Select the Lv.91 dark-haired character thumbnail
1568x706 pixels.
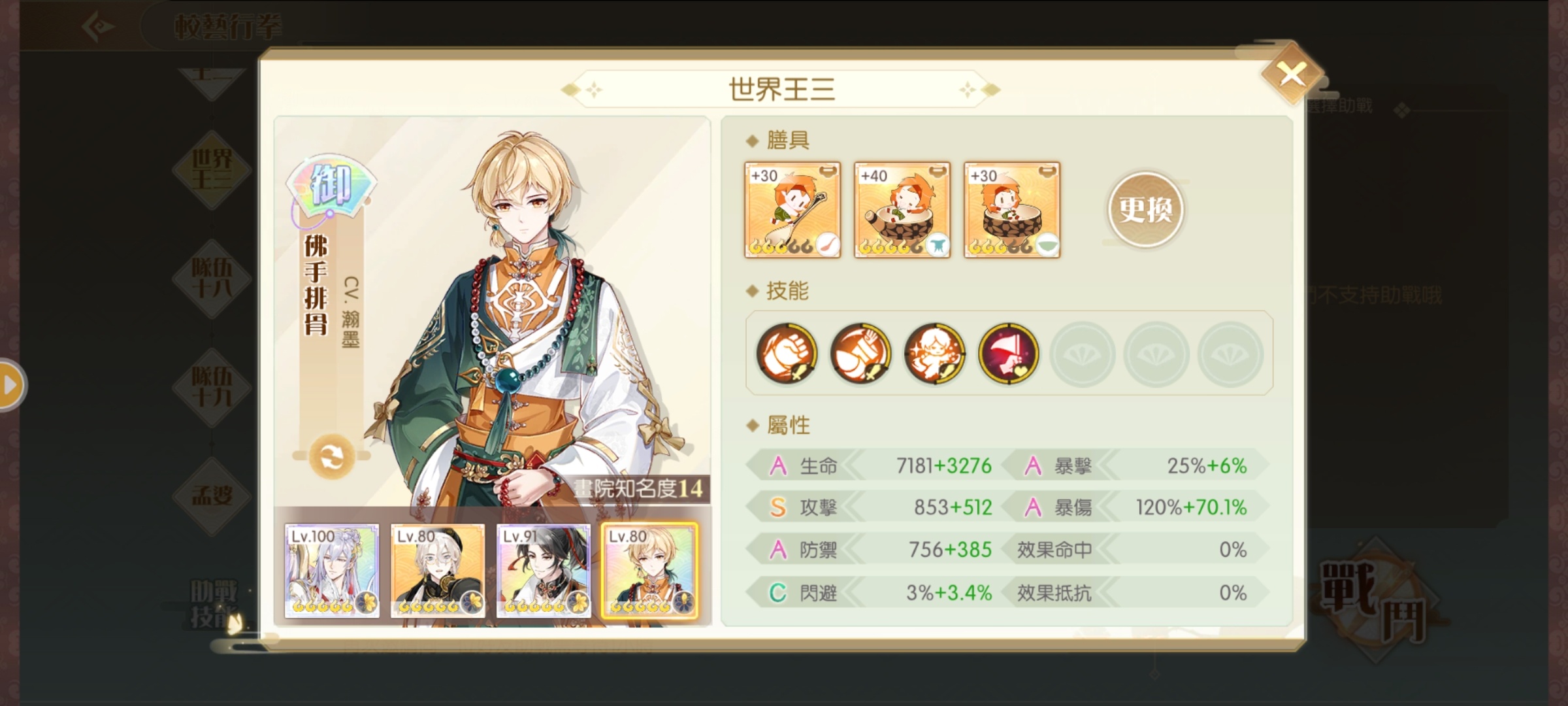[x=544, y=571]
